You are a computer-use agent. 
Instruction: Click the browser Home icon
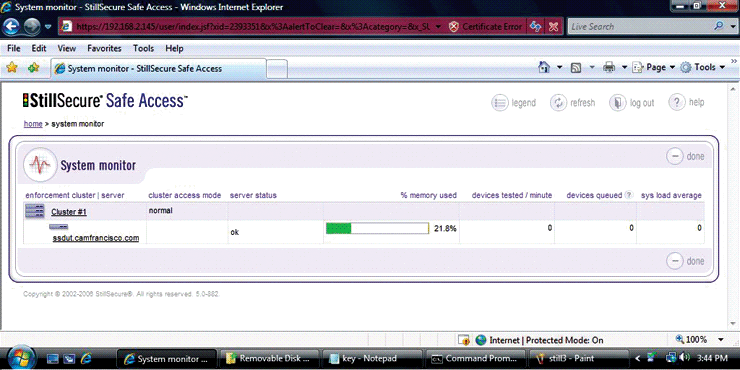click(544, 67)
